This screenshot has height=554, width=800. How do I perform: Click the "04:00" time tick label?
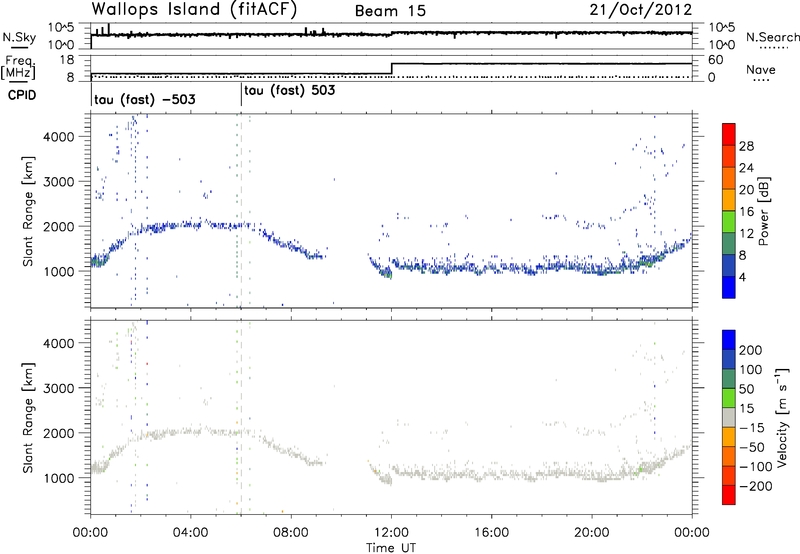pos(191,533)
